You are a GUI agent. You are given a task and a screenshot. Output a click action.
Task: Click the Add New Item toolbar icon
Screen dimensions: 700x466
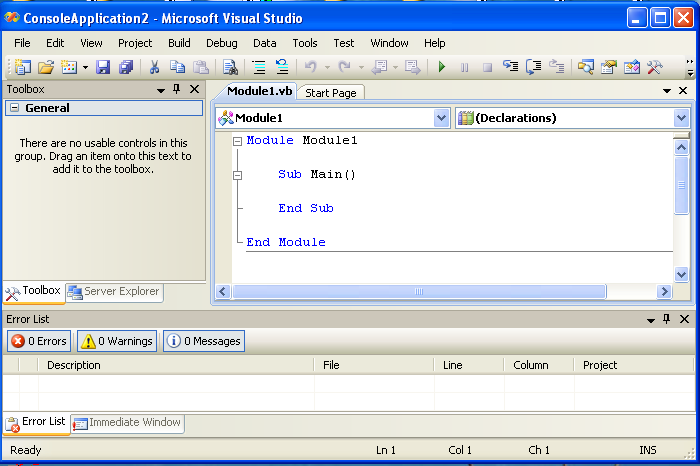(x=69, y=67)
